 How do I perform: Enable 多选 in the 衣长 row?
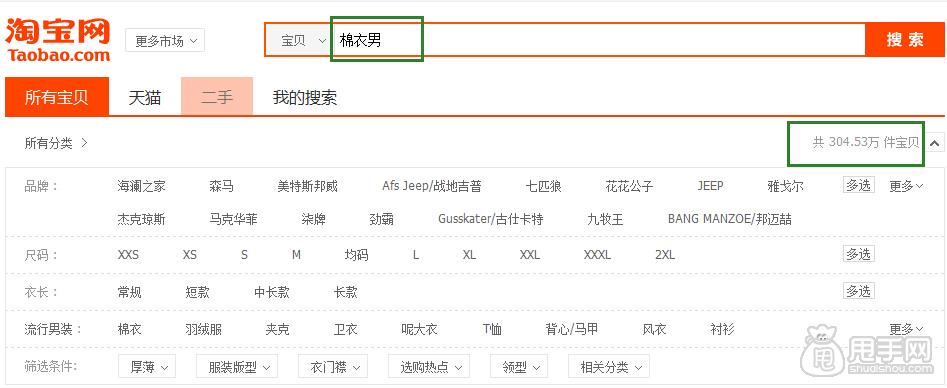858,291
